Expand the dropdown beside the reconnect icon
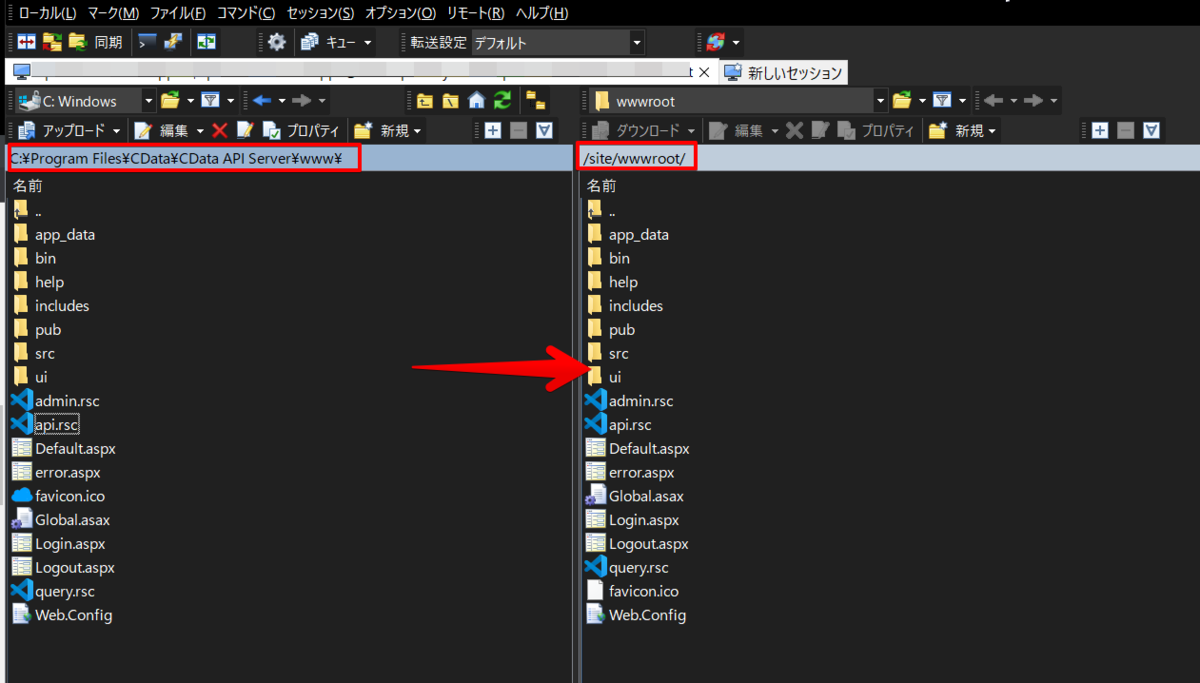Screen dimensions: 1200x683 [737, 43]
